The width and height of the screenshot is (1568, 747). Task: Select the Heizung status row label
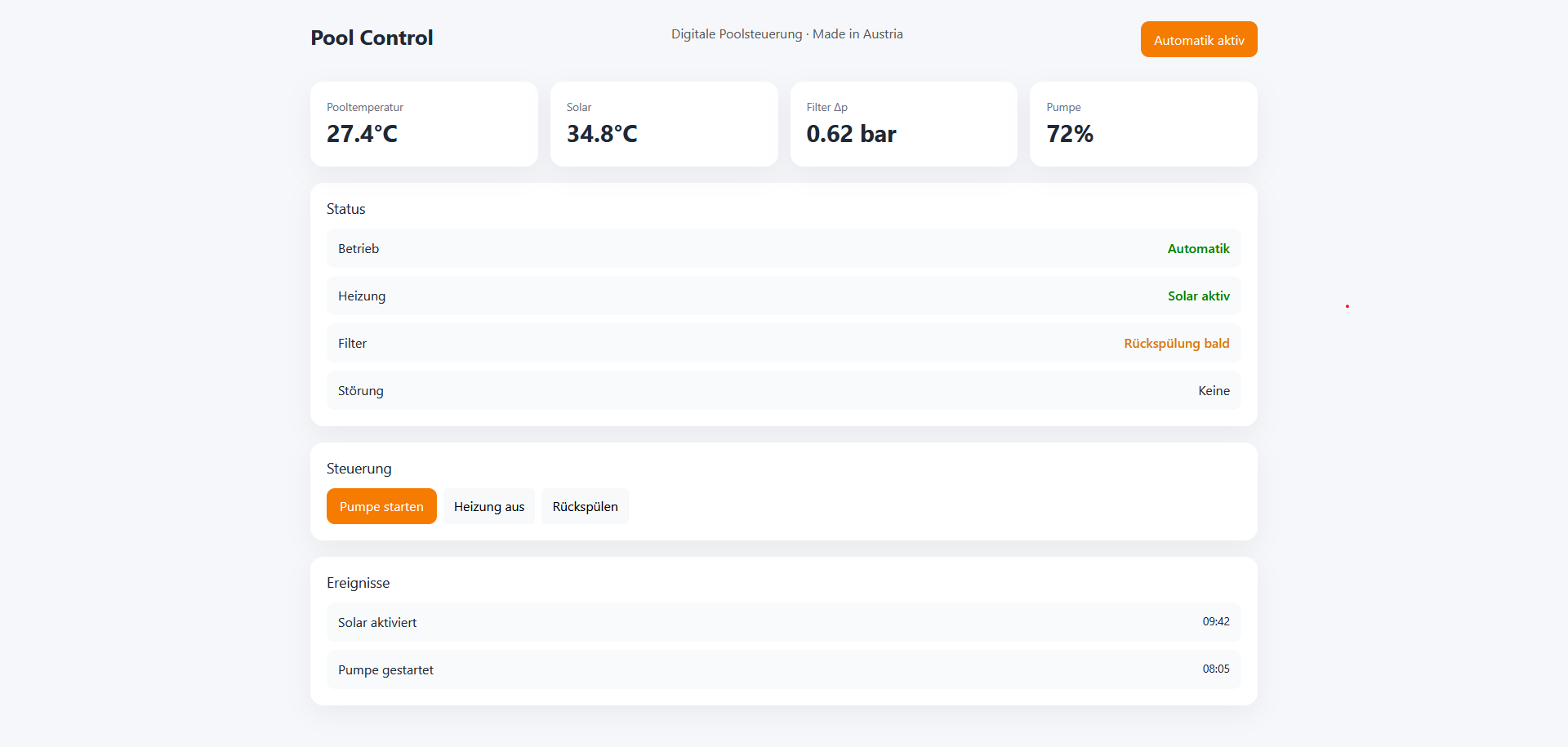click(x=362, y=296)
